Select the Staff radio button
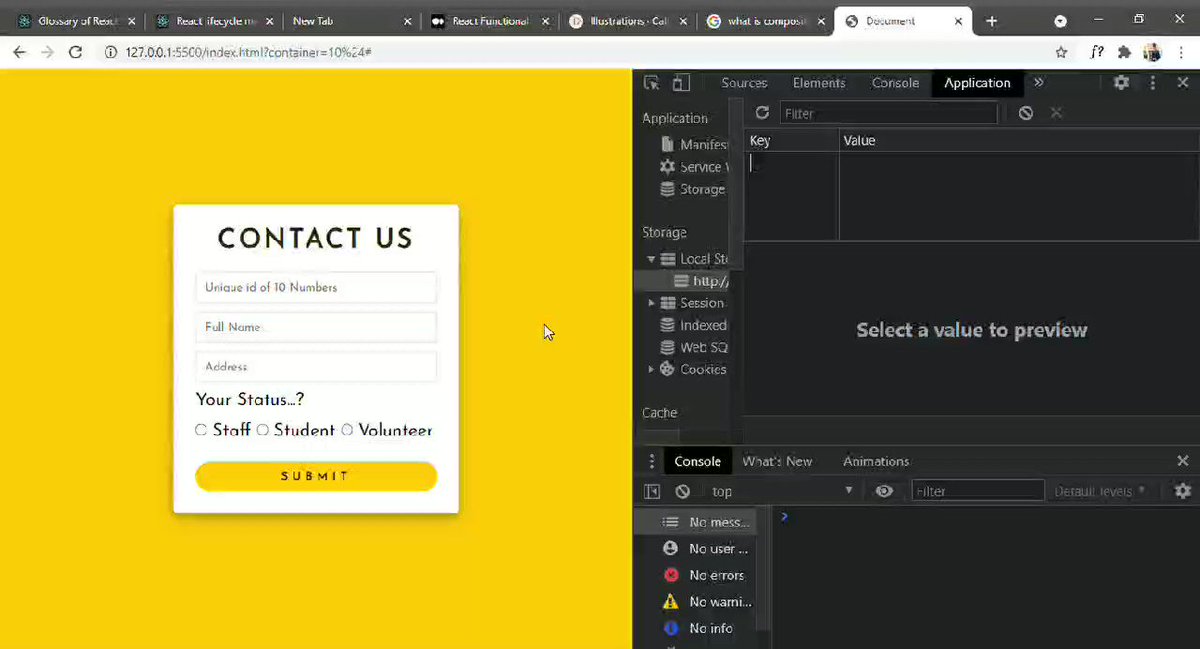 (201, 430)
